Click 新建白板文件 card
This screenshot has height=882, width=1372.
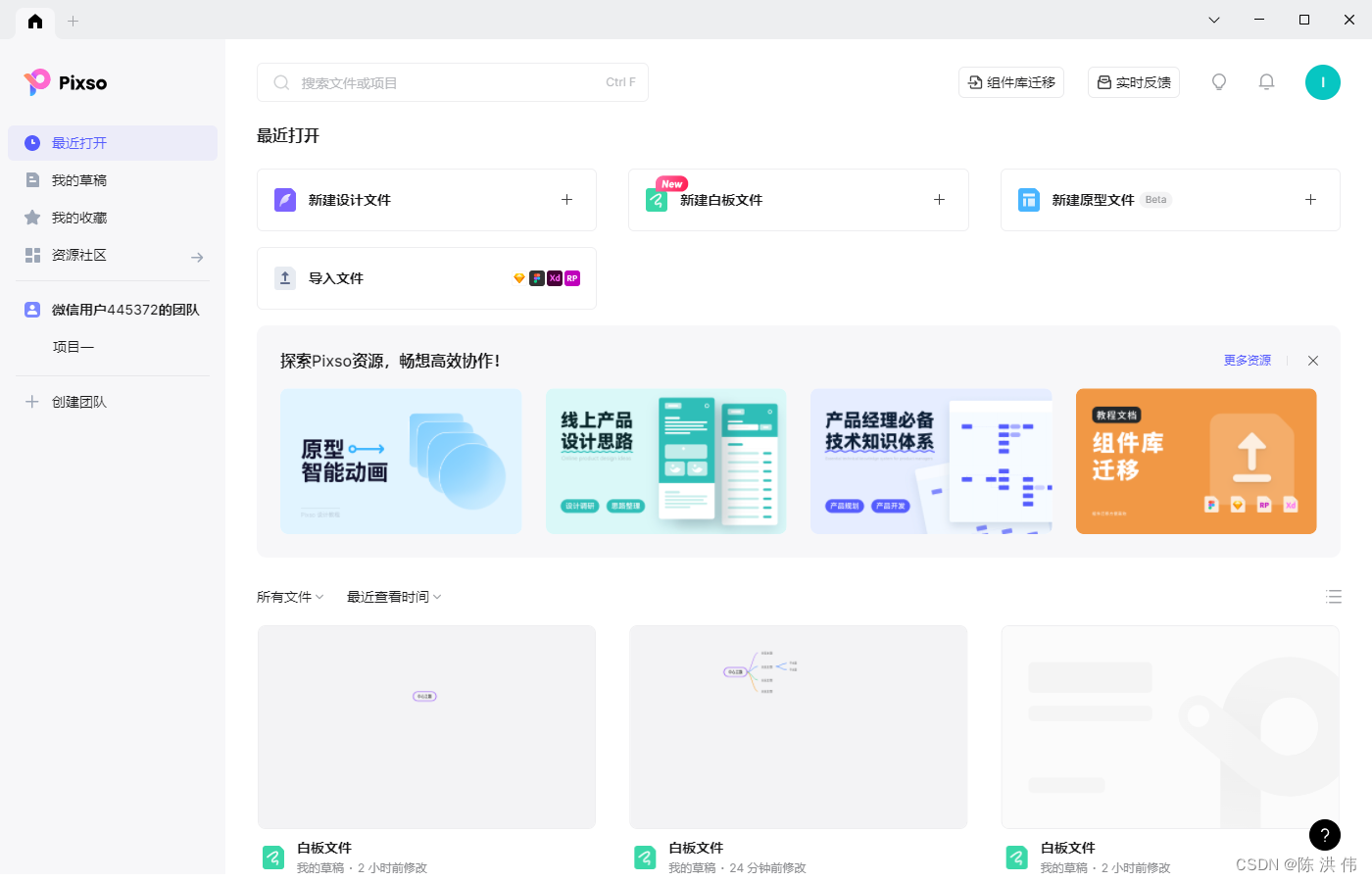[x=799, y=200]
